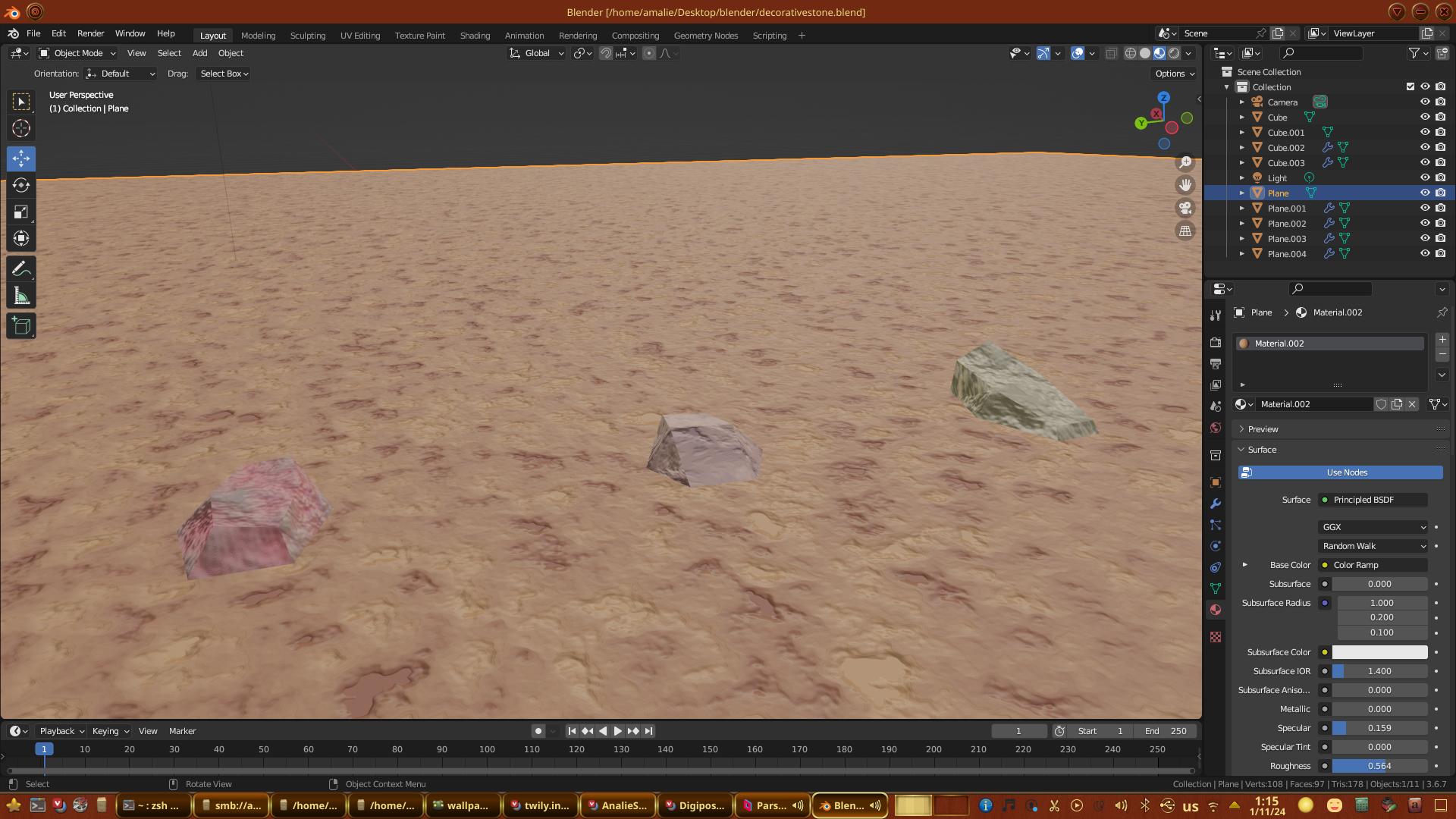Click the viewport Options button
This screenshot has height=819, width=1456.
(x=1174, y=74)
